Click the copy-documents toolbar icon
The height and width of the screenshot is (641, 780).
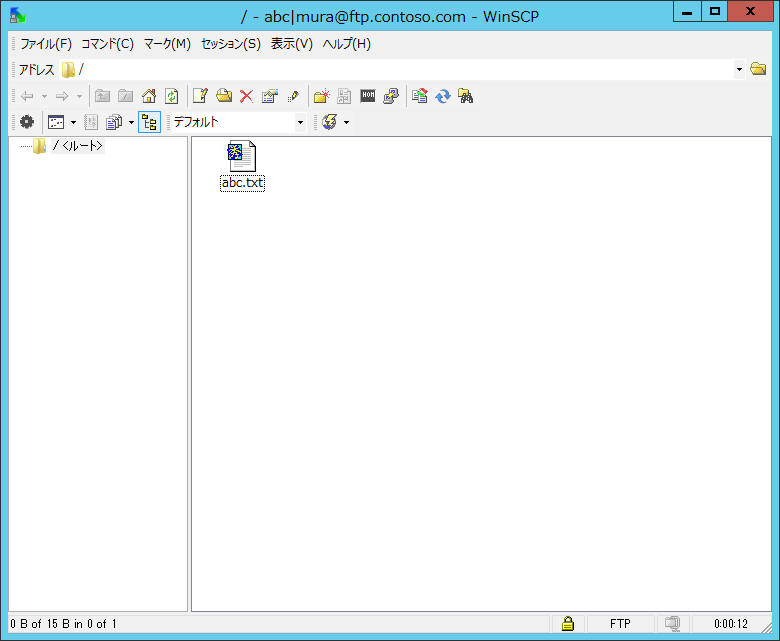tap(114, 122)
